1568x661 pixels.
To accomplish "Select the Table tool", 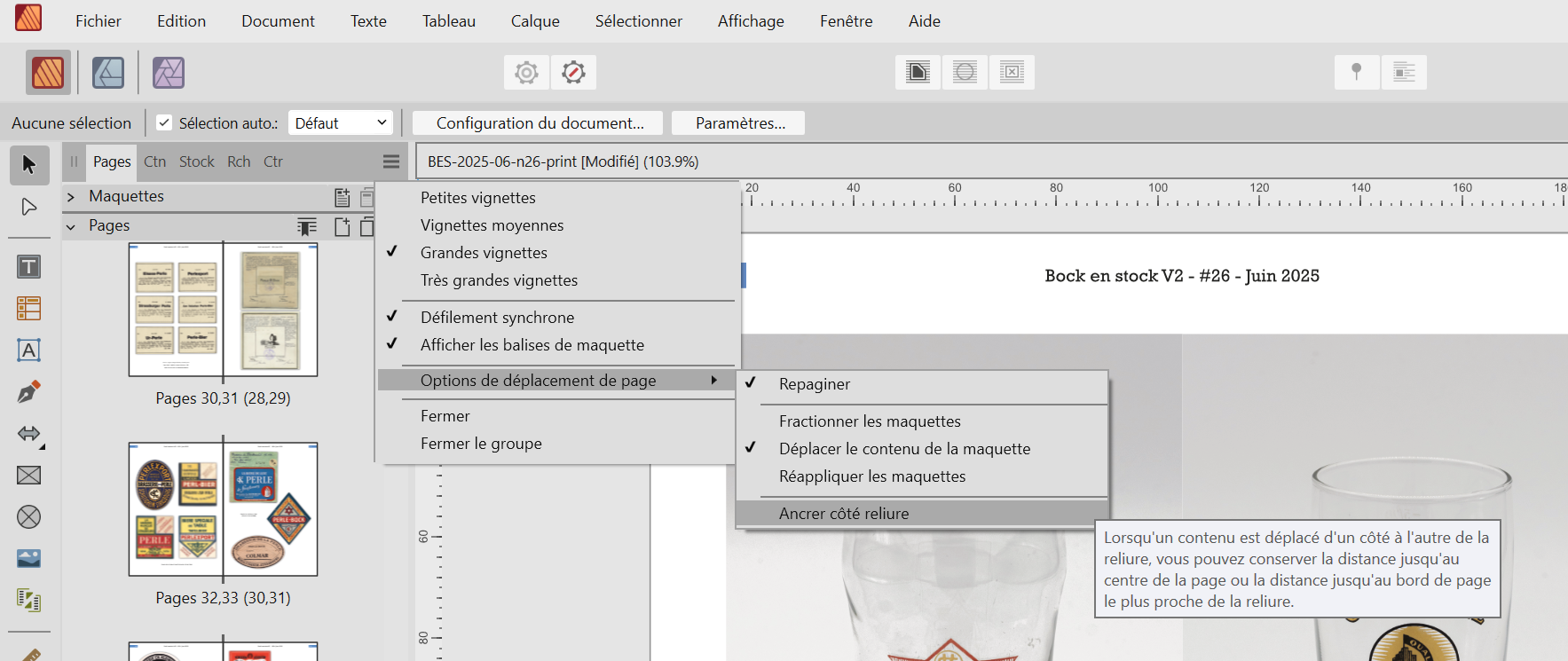I will [x=29, y=309].
